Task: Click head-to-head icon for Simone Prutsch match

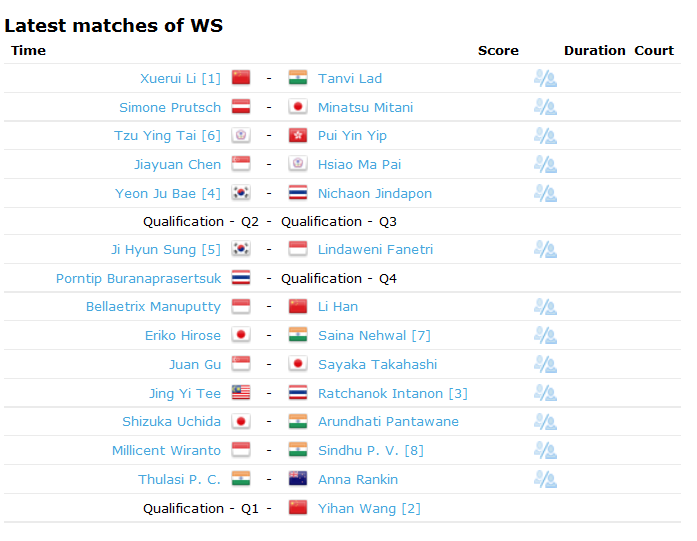Action: pyautogui.click(x=545, y=107)
